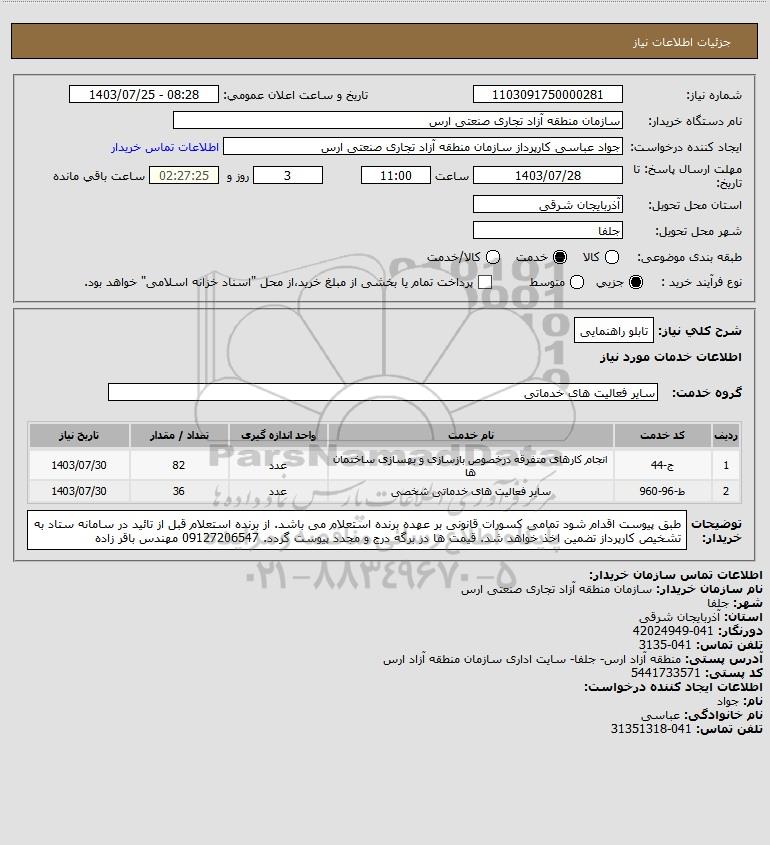The image size is (770, 845).
Task: Click the تعداد / مقدار column header
Action: 179,435
